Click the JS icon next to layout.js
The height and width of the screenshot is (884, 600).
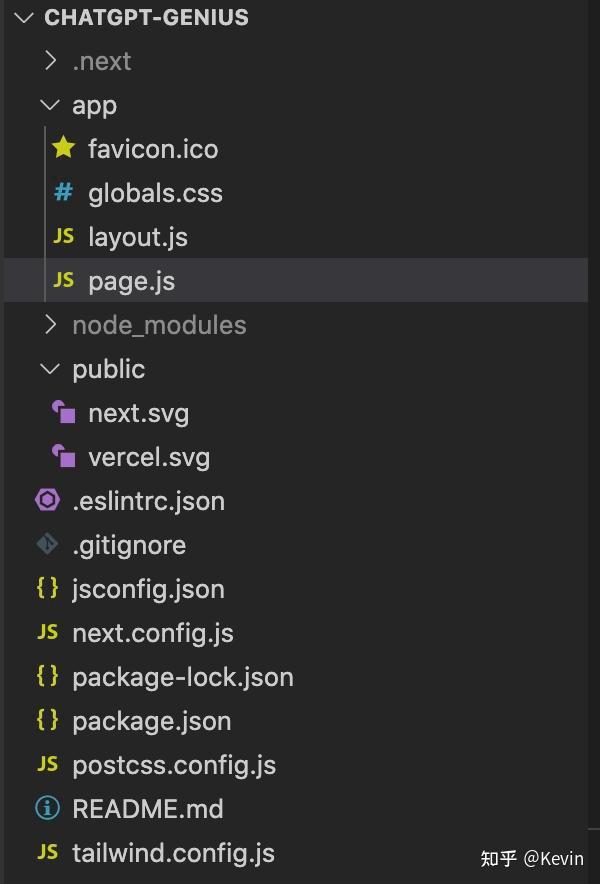tap(64, 237)
